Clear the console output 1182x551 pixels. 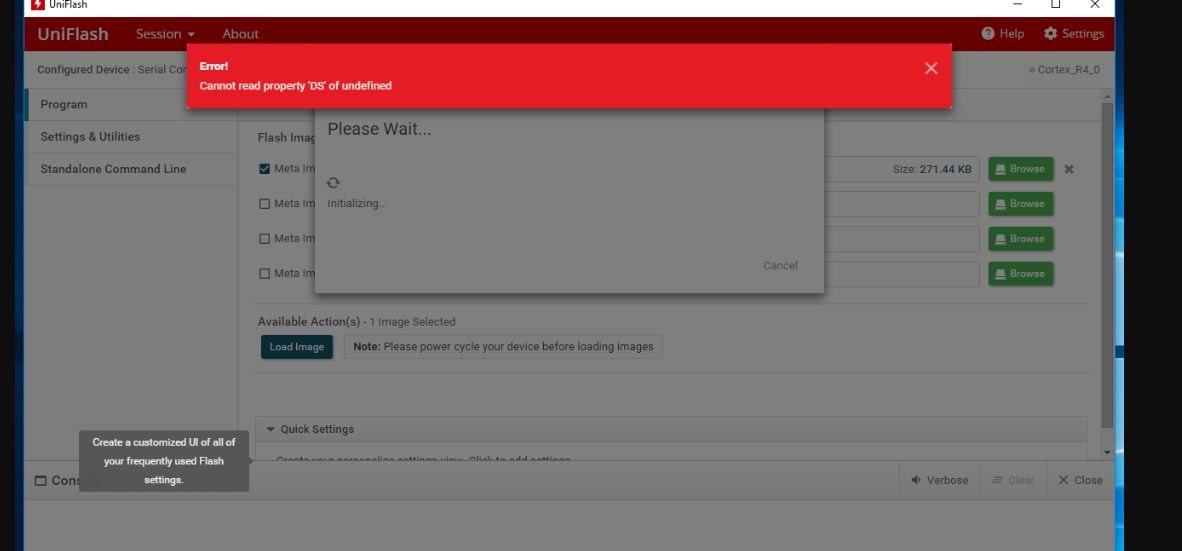pyautogui.click(x=1013, y=480)
